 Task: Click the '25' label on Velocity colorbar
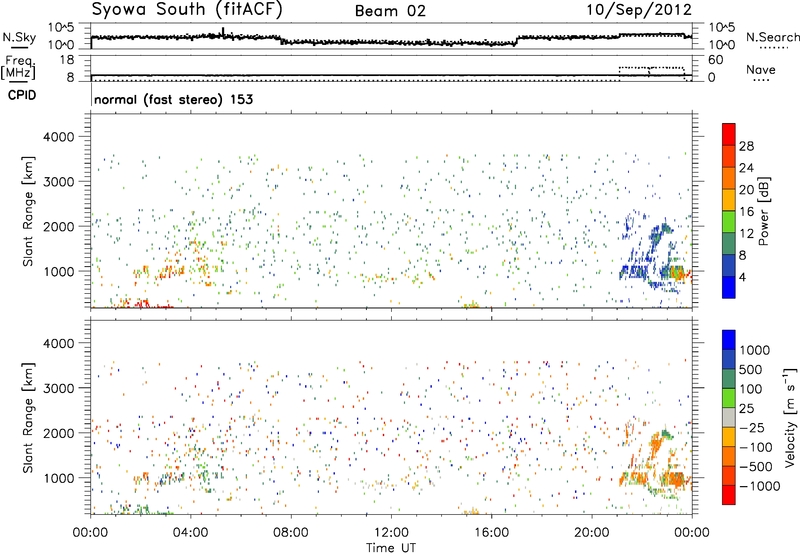click(x=746, y=408)
